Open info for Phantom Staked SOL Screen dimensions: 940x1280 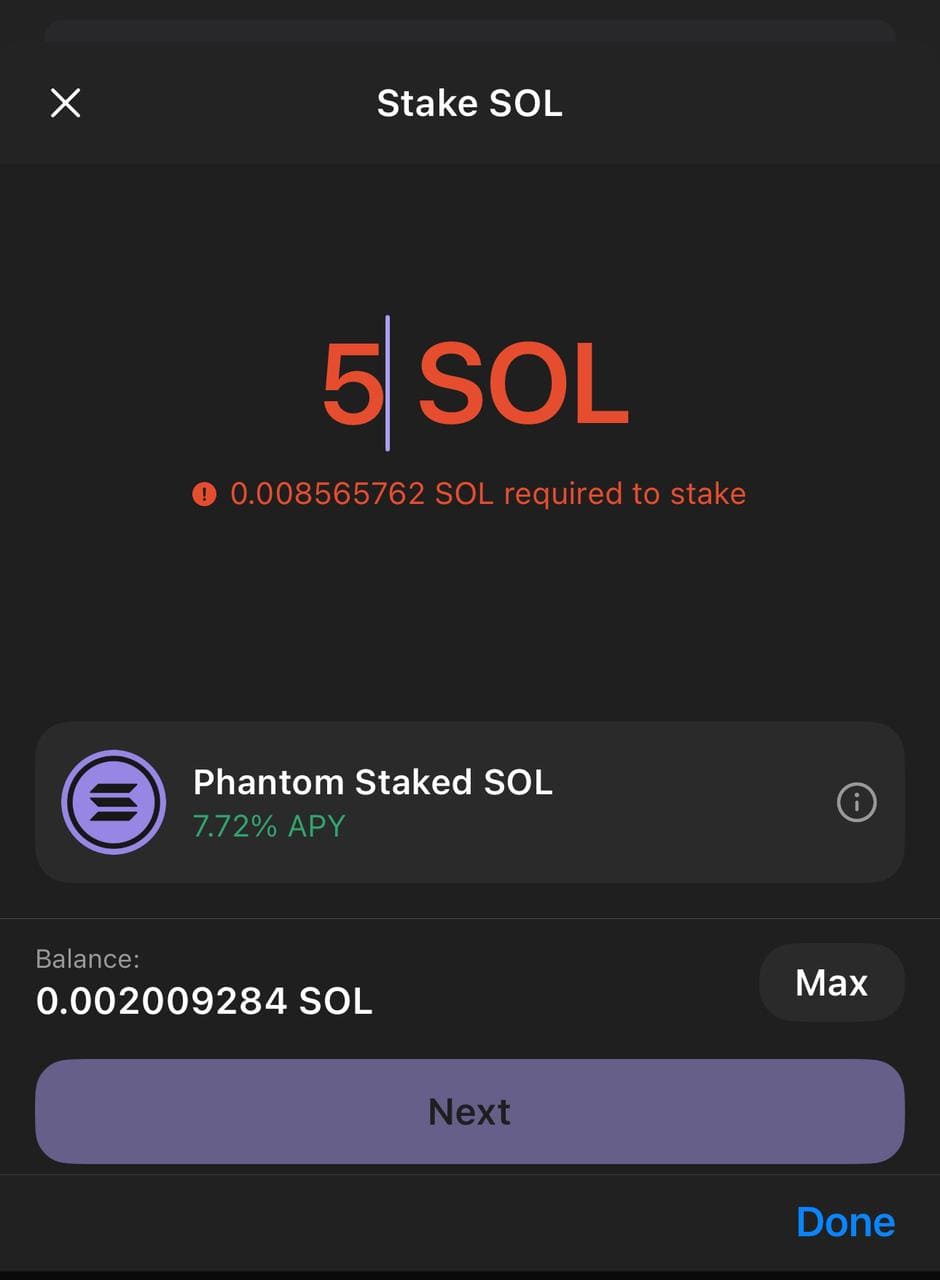pyautogui.click(x=856, y=802)
